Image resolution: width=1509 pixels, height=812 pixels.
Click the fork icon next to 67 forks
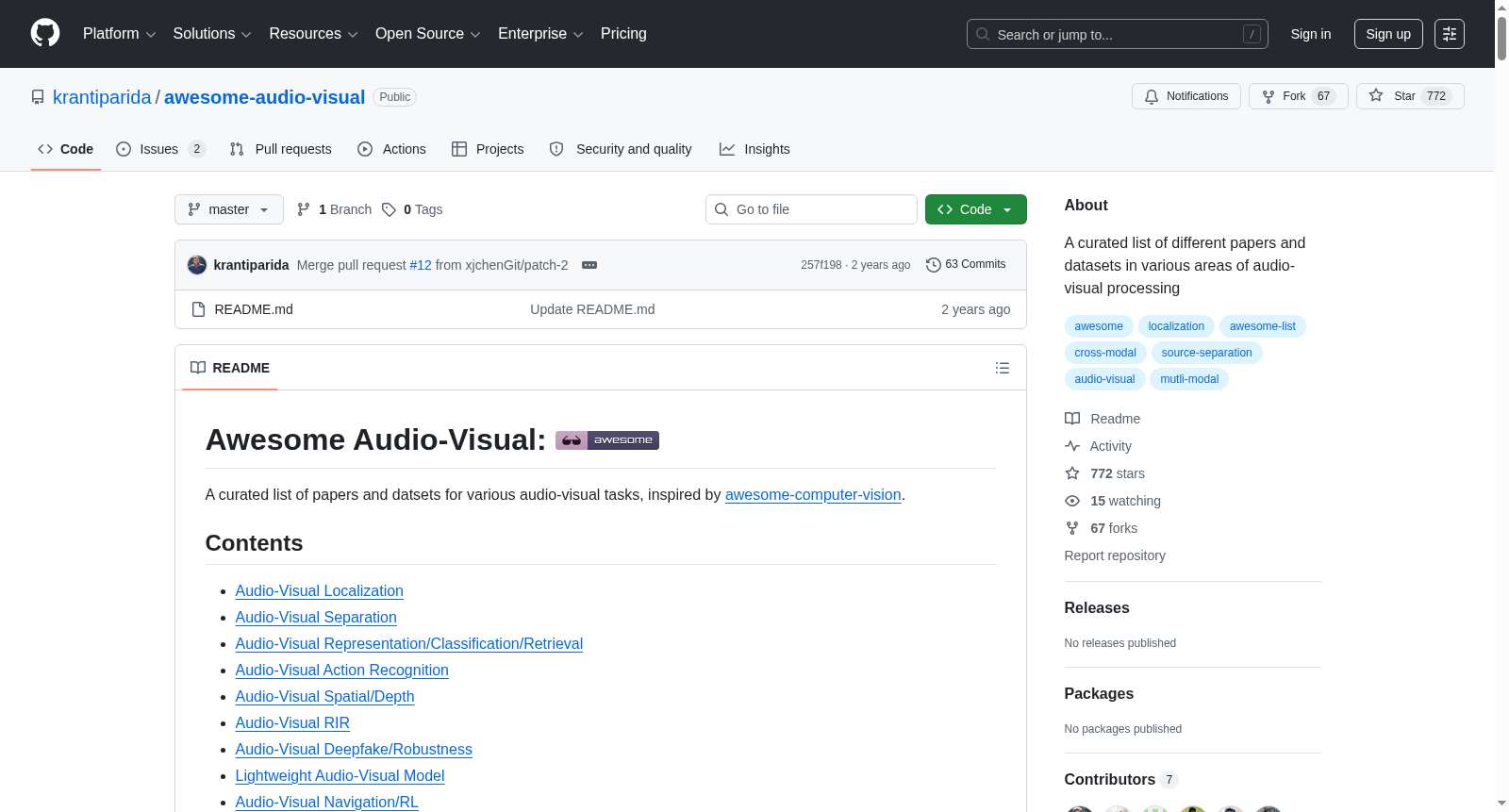(x=1072, y=528)
